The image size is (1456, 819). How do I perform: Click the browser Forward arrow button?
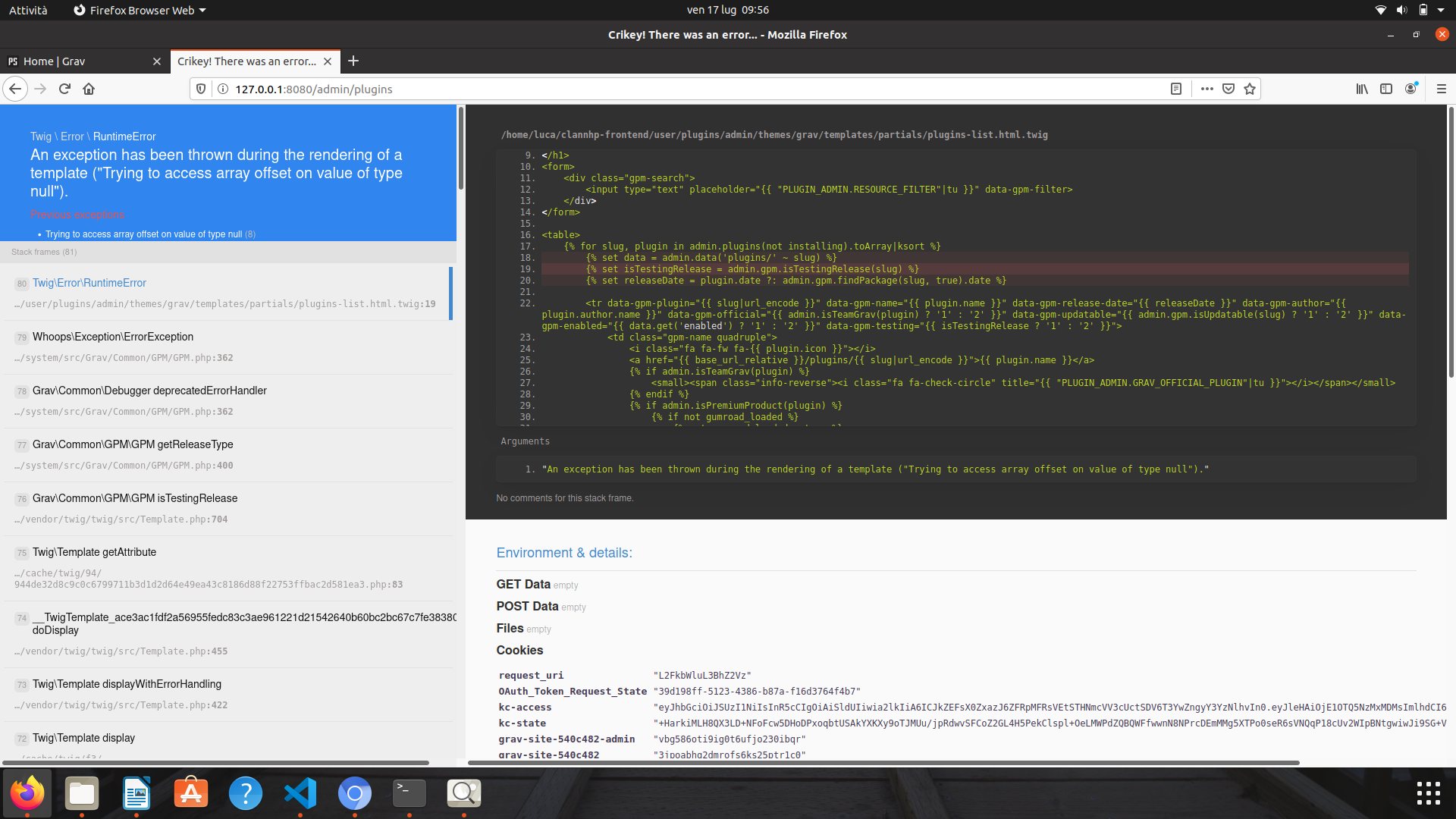click(40, 89)
